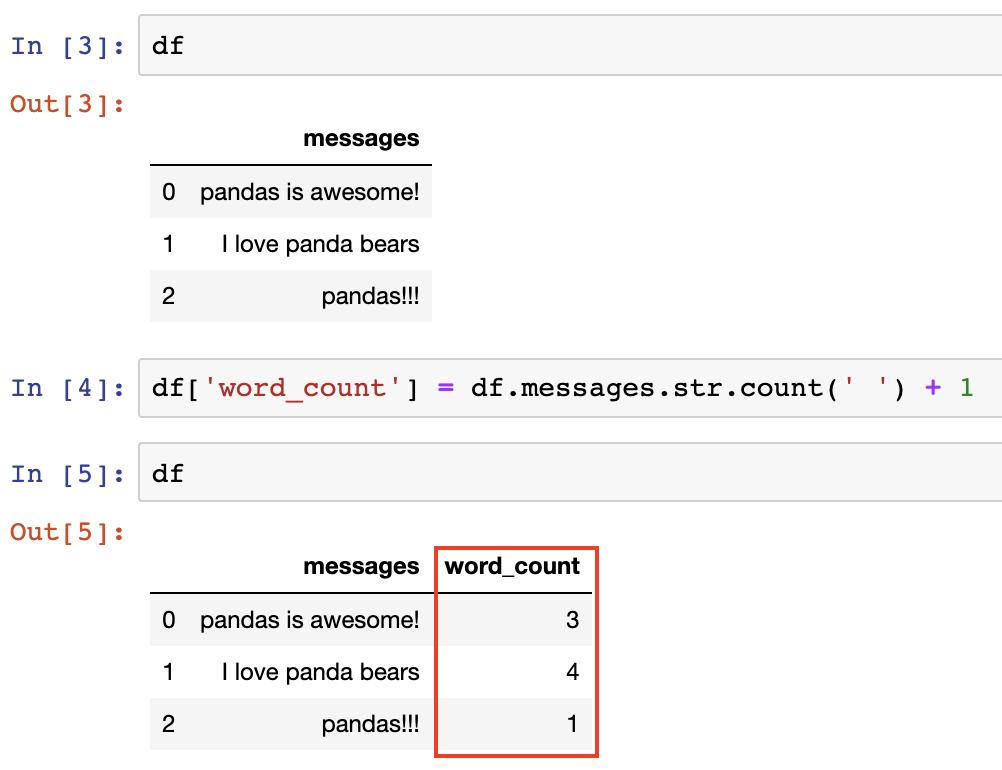
Task: Select the In [4] prompt label
Action: (x=68, y=388)
